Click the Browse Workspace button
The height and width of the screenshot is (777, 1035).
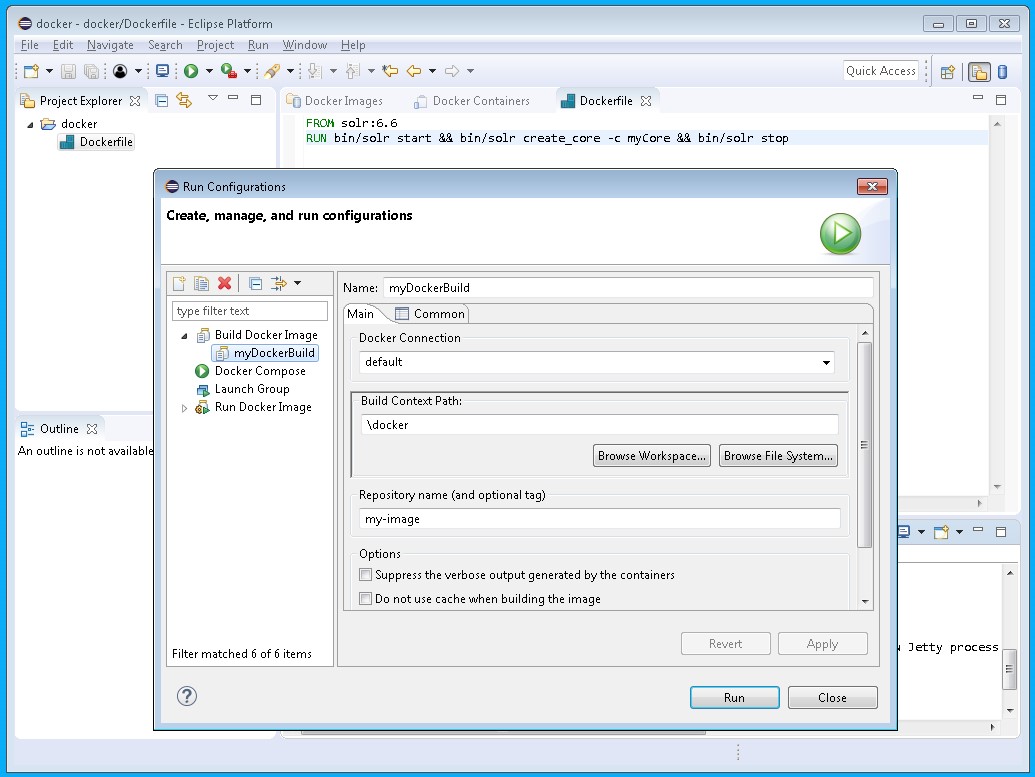point(652,456)
